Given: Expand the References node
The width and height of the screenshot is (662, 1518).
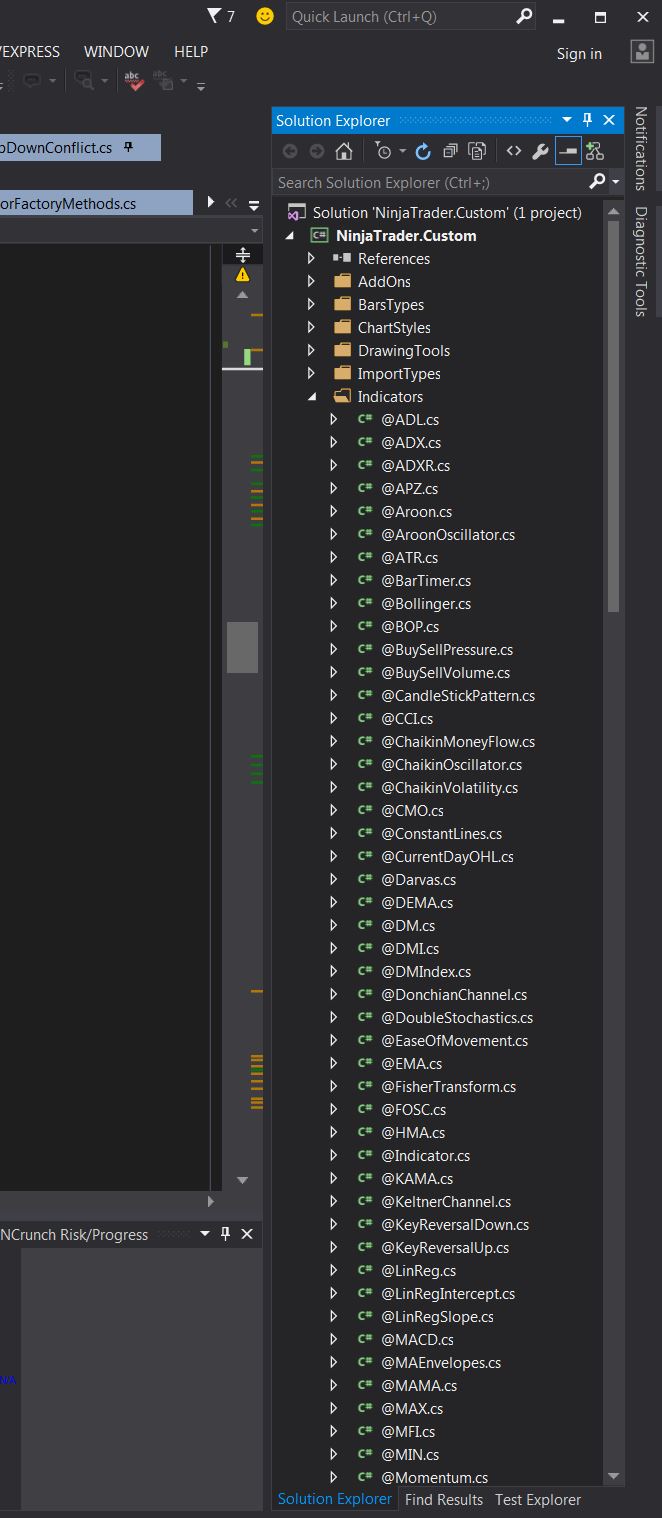Looking at the screenshot, I should (x=311, y=259).
